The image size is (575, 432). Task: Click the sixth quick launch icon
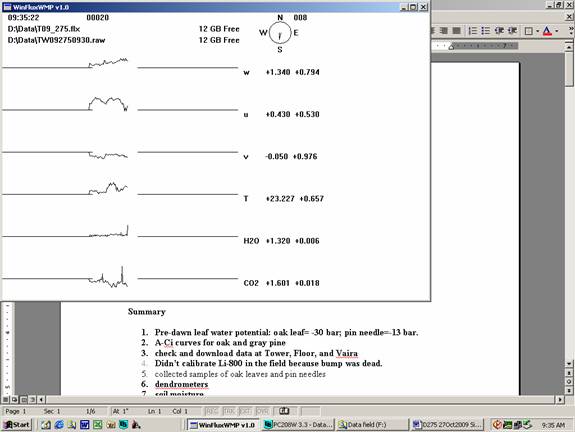(111, 425)
